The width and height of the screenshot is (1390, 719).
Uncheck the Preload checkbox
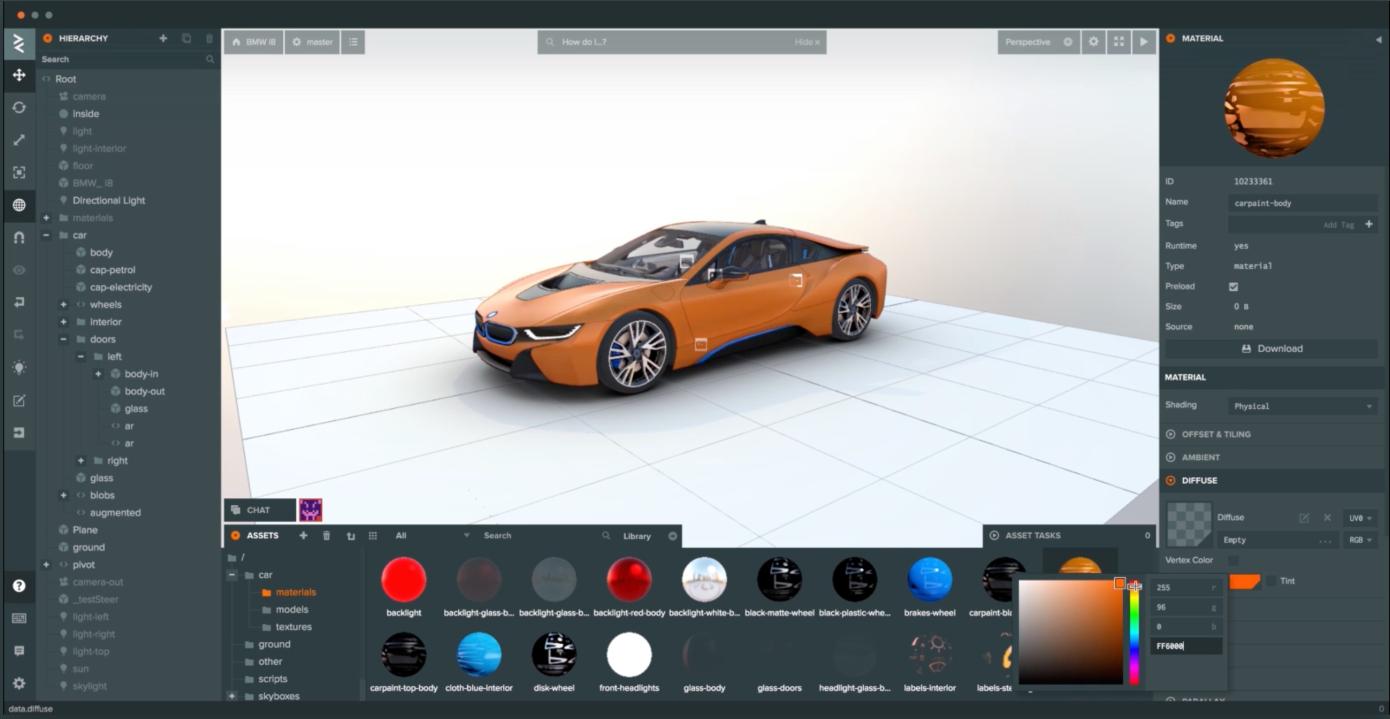(x=1233, y=287)
